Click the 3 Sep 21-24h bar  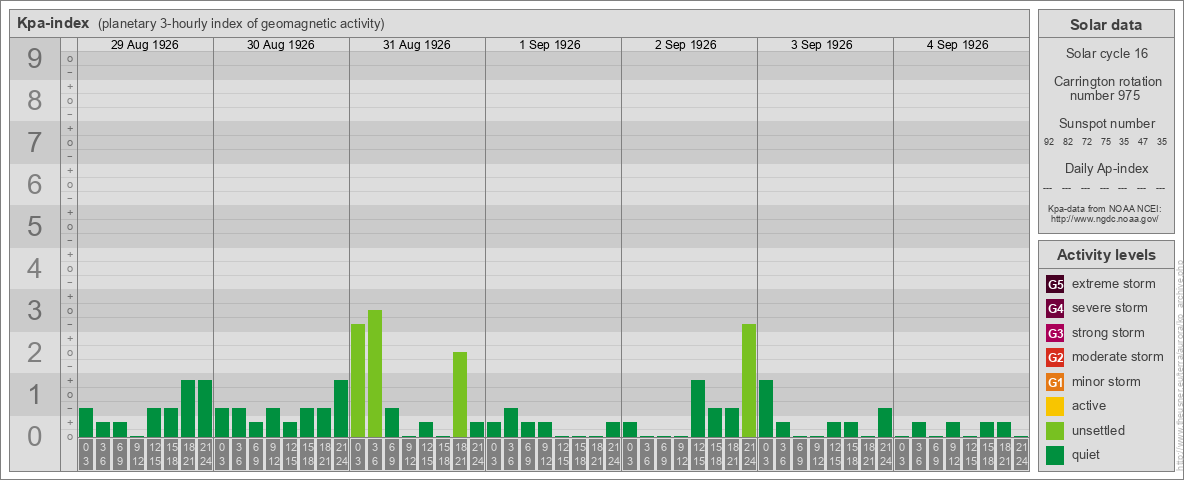pos(884,423)
